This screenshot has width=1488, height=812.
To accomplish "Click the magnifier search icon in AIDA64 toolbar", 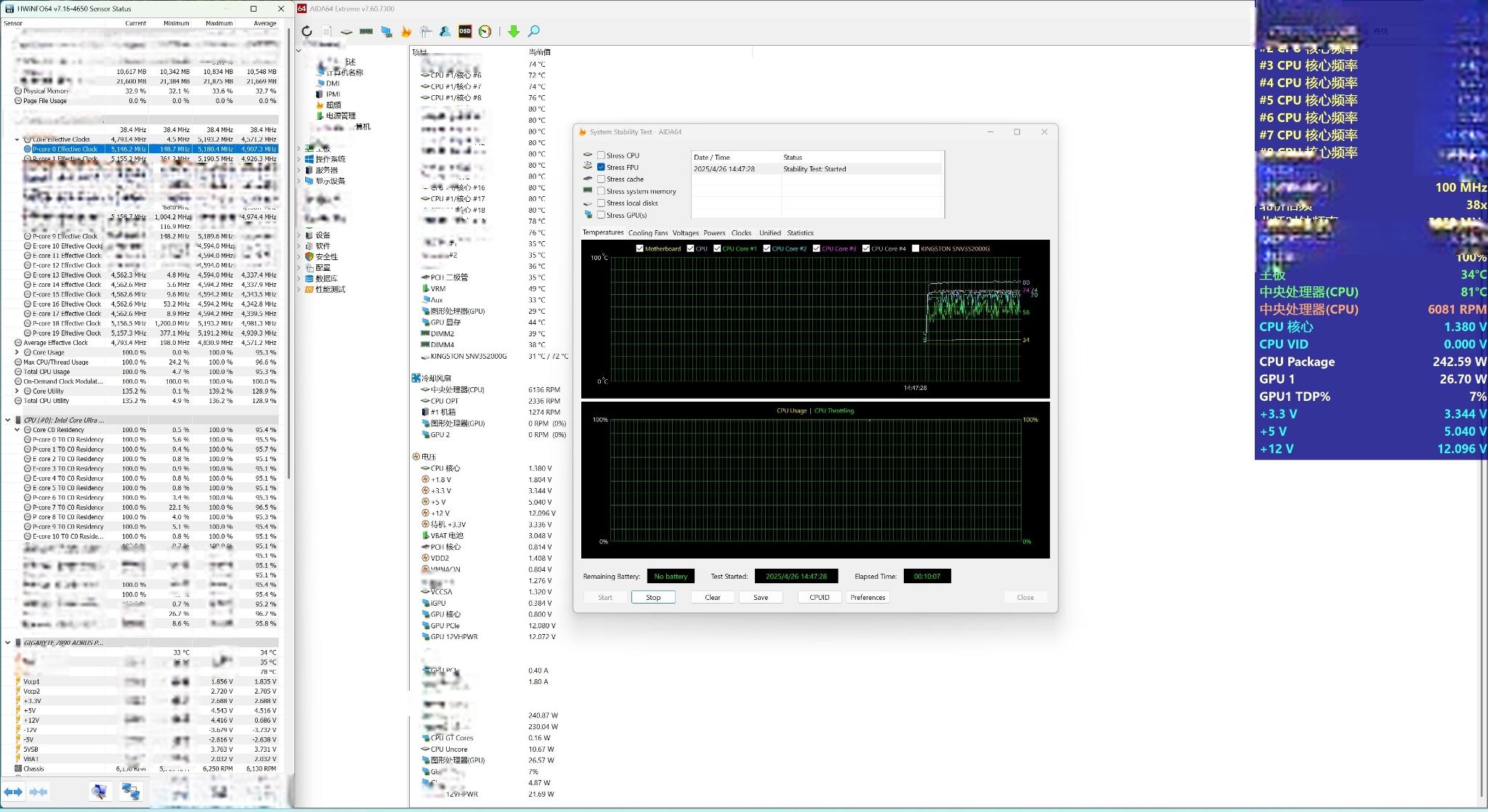I will pos(533,31).
